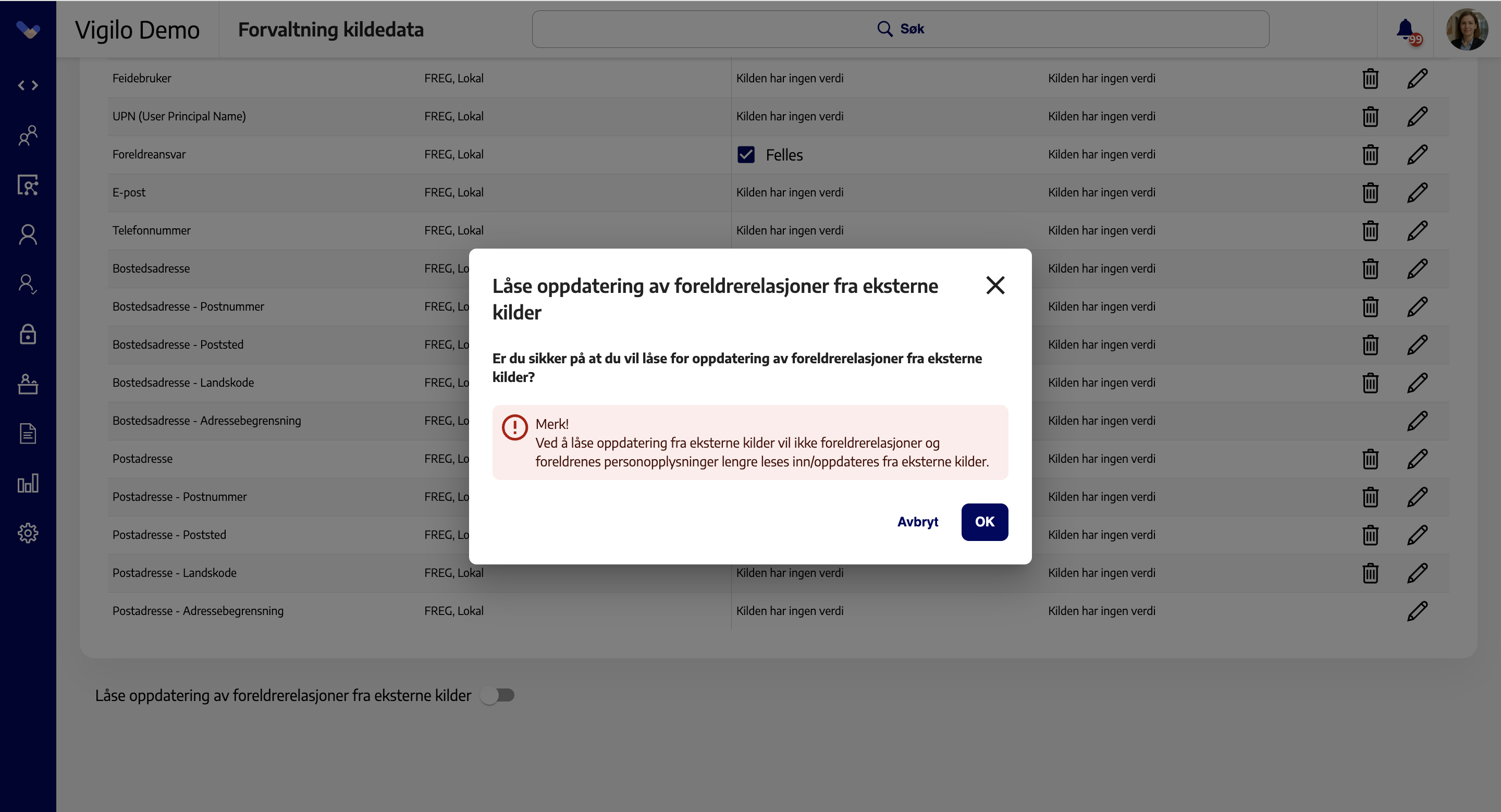Edit the Telefonnummer row

[x=1417, y=231]
